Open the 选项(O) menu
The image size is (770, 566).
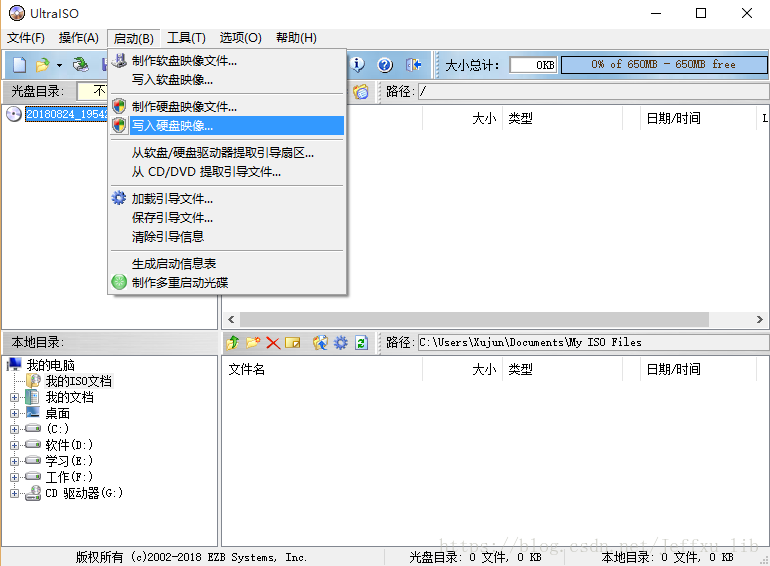coord(240,38)
